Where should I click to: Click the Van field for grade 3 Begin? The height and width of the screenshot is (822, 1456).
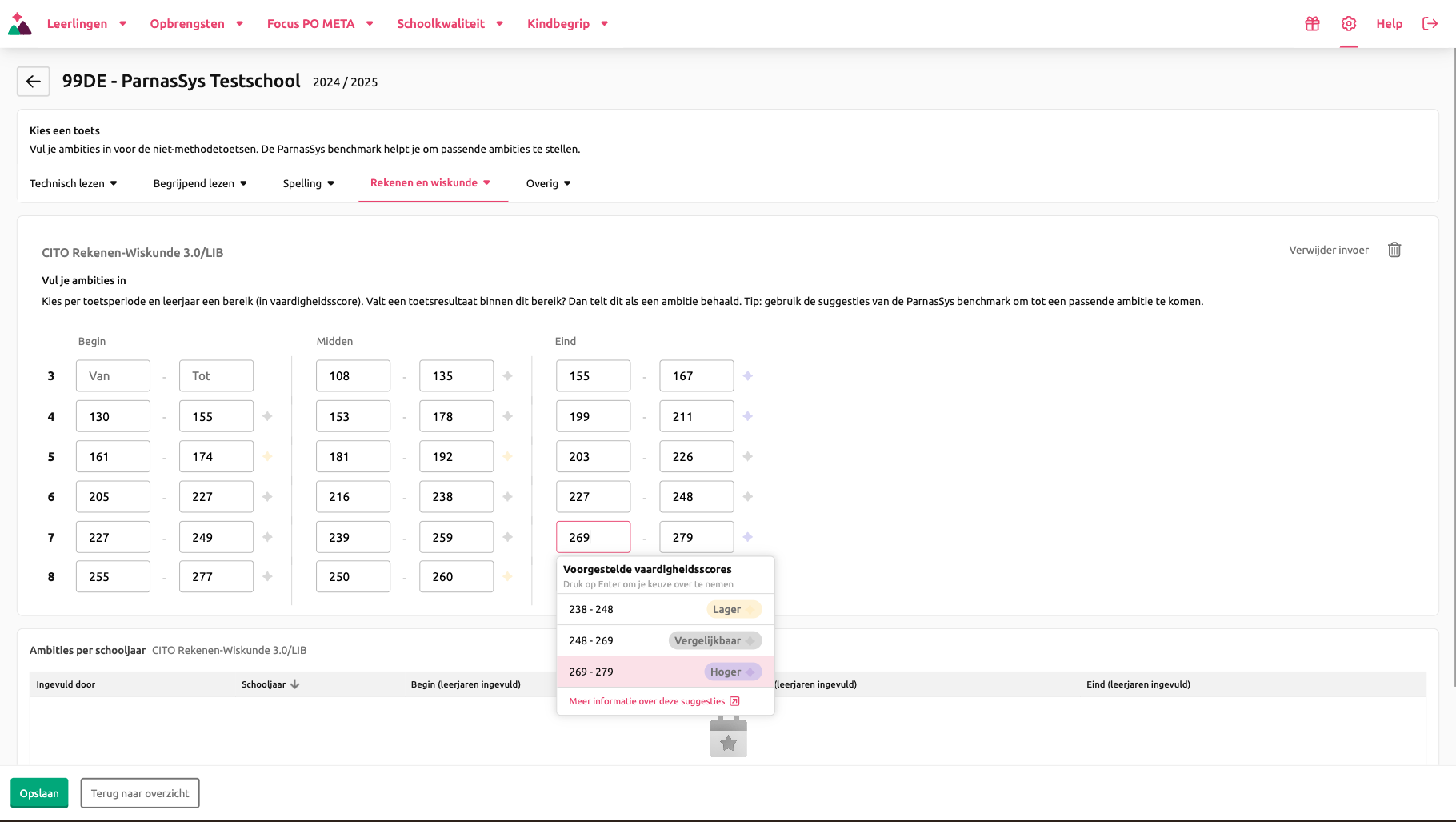tap(113, 375)
